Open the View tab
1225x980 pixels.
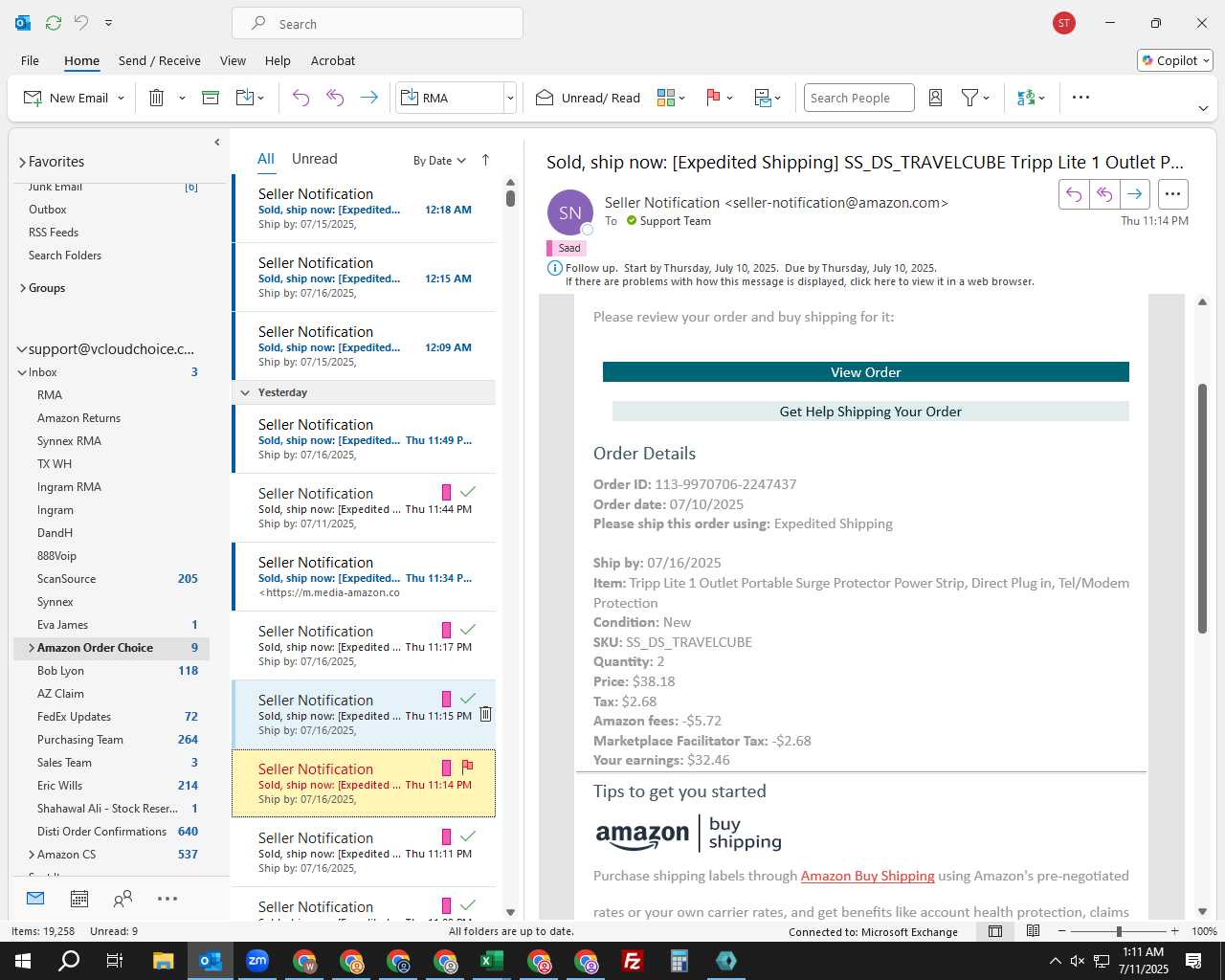click(233, 60)
